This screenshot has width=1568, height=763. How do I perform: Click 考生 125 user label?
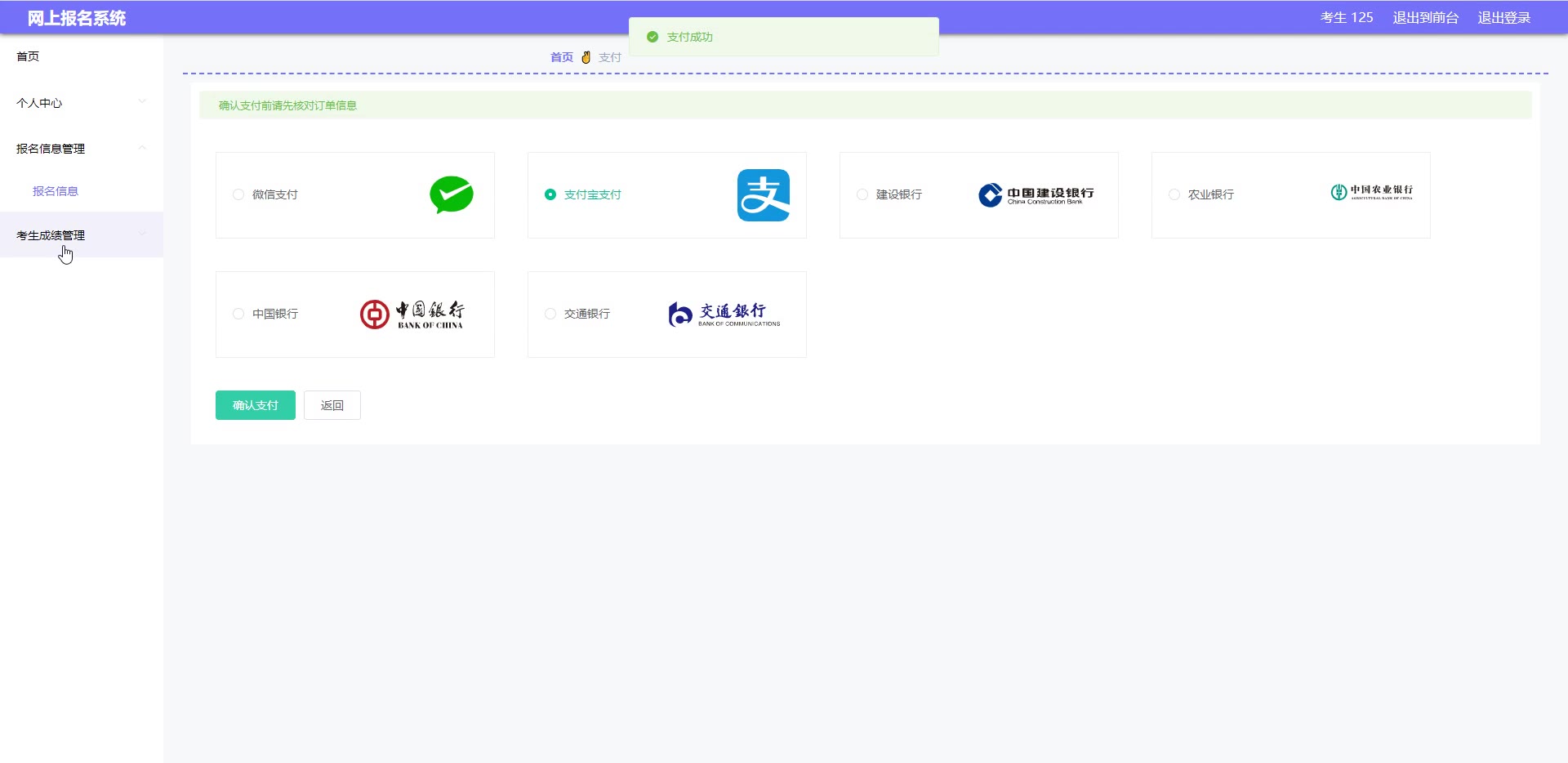click(1347, 17)
